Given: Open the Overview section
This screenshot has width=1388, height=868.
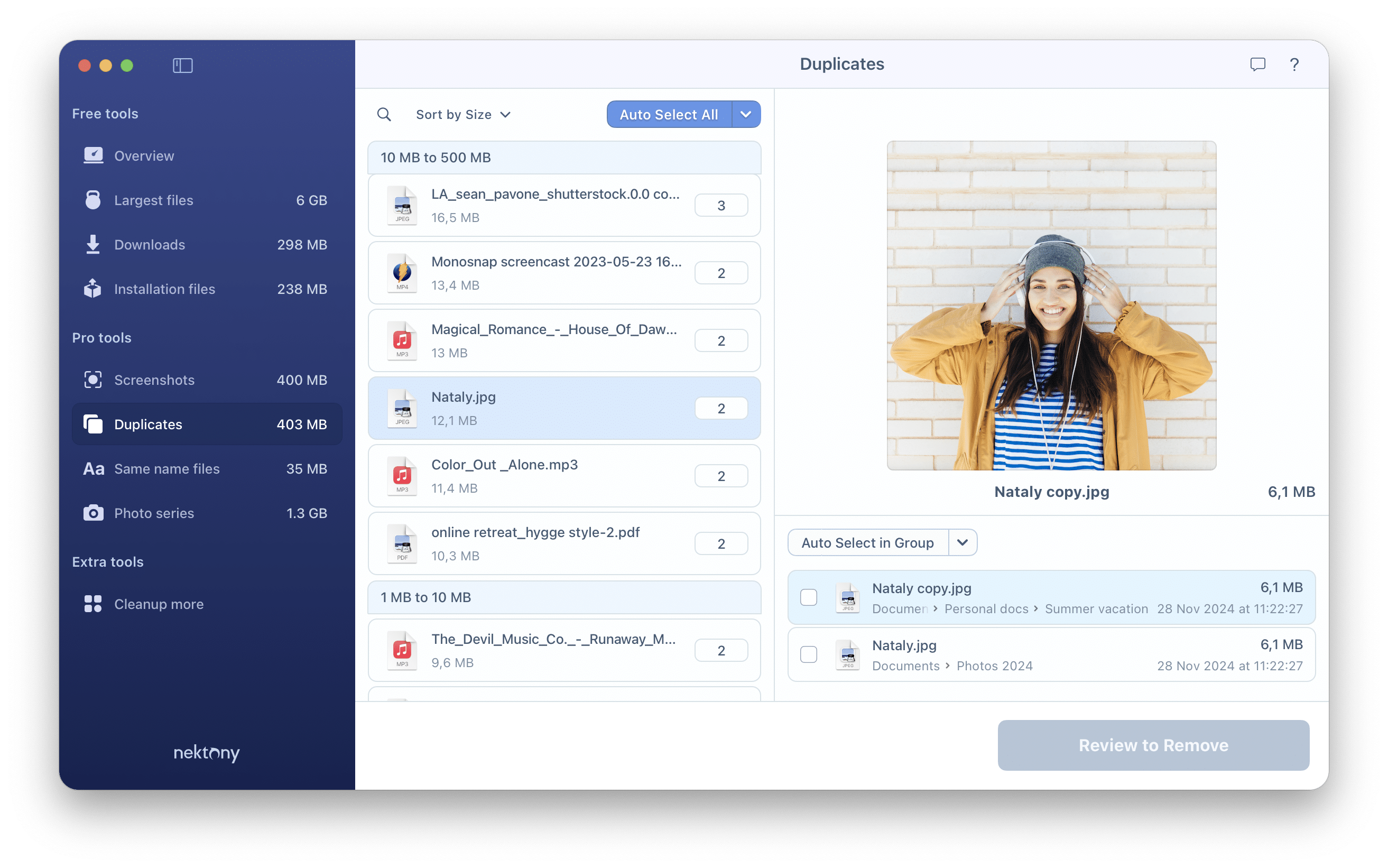Looking at the screenshot, I should coord(207,155).
